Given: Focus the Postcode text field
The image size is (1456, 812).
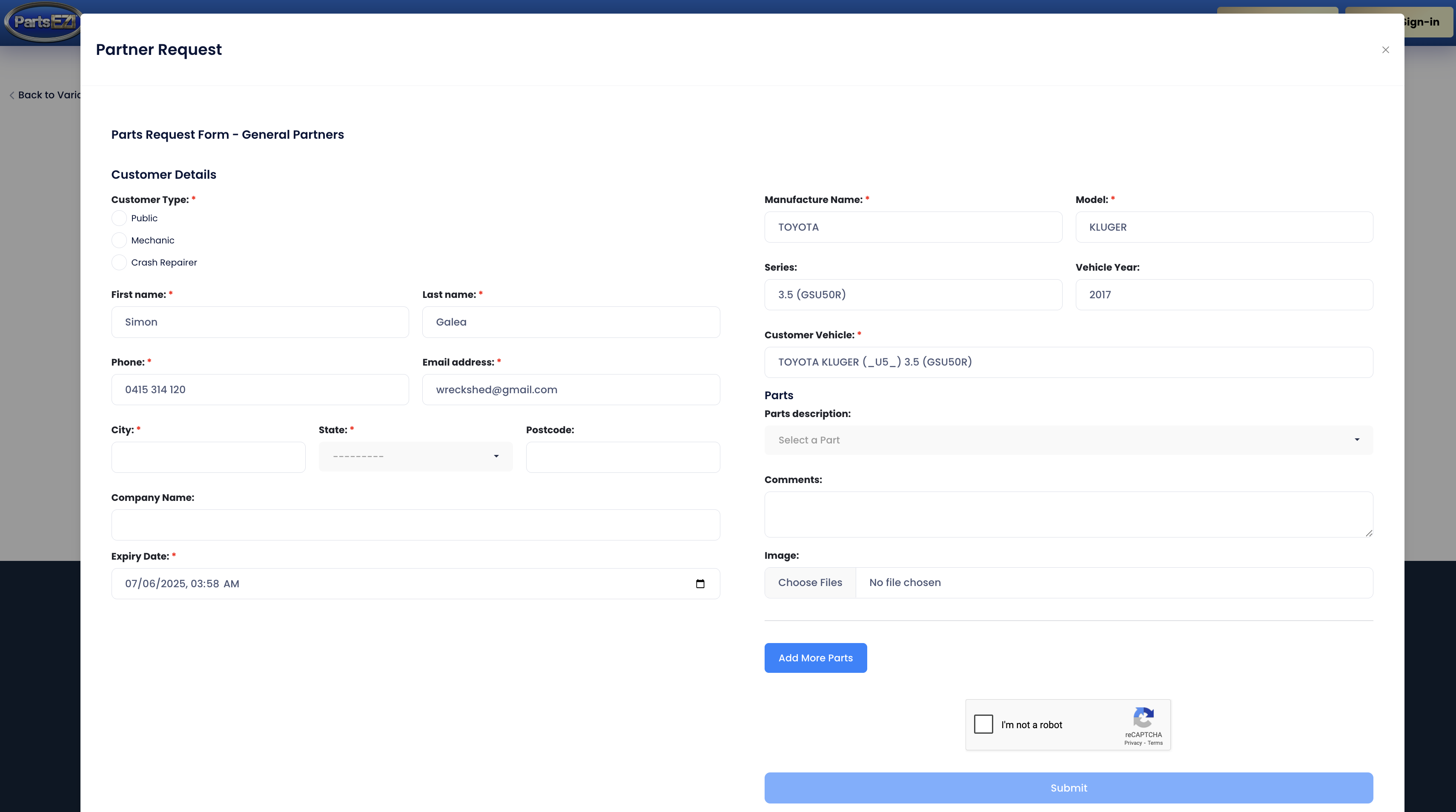Looking at the screenshot, I should [622, 457].
